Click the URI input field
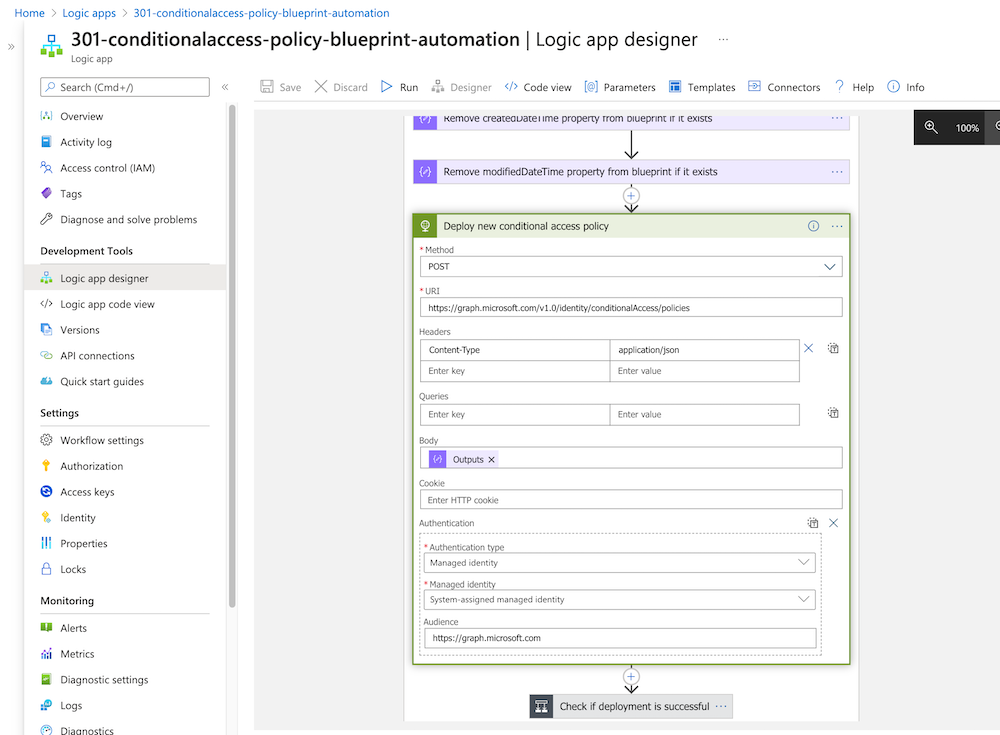This screenshot has width=1000, height=735. pyautogui.click(x=631, y=308)
